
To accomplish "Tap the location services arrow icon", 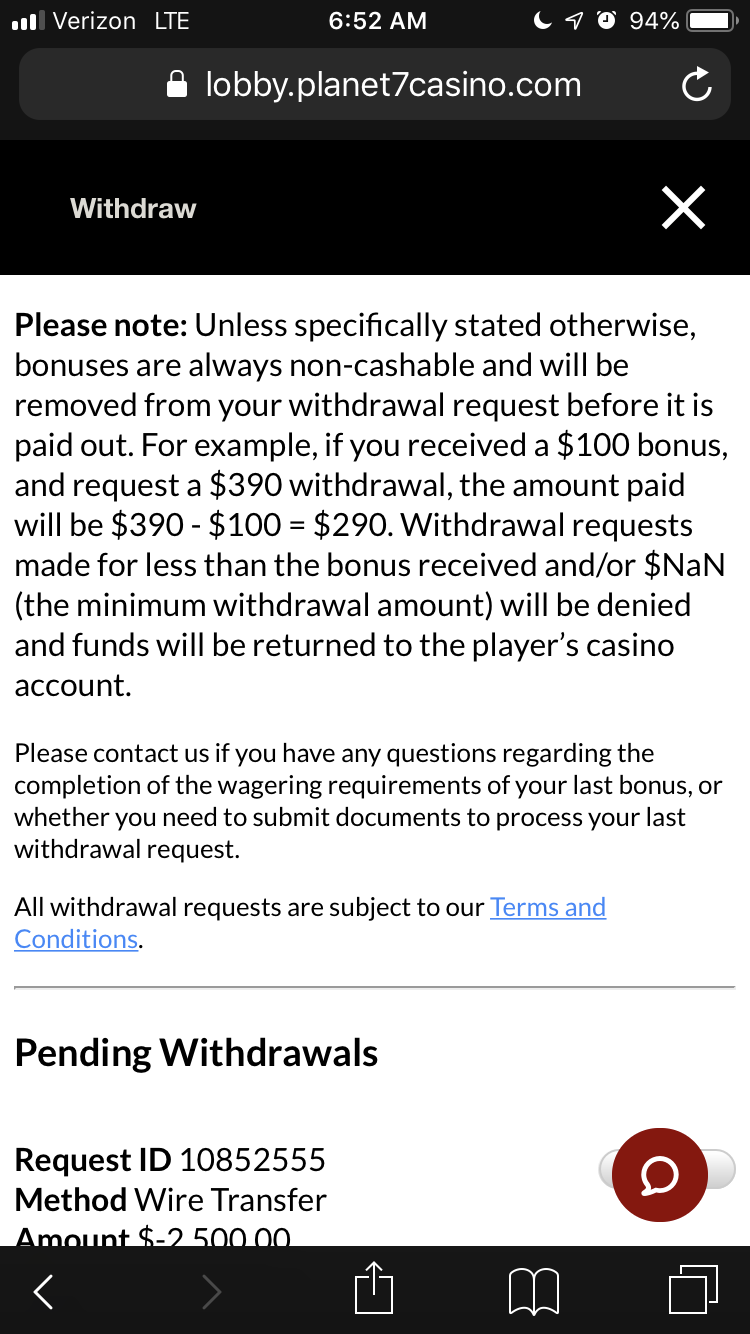I will (573, 20).
